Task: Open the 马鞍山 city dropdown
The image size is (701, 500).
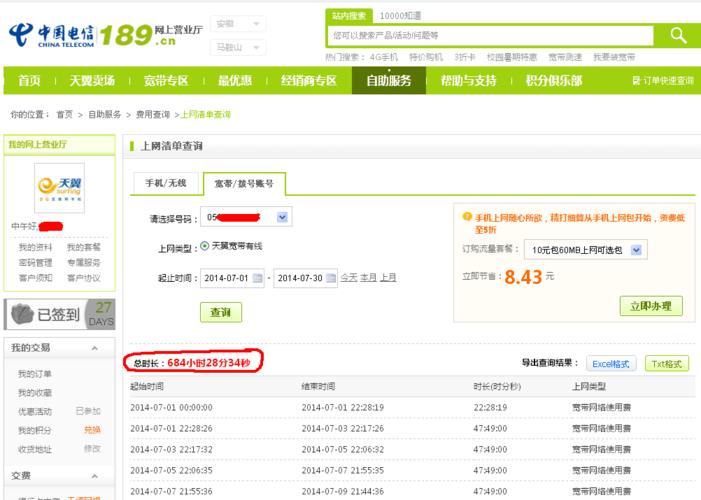Action: 240,47
